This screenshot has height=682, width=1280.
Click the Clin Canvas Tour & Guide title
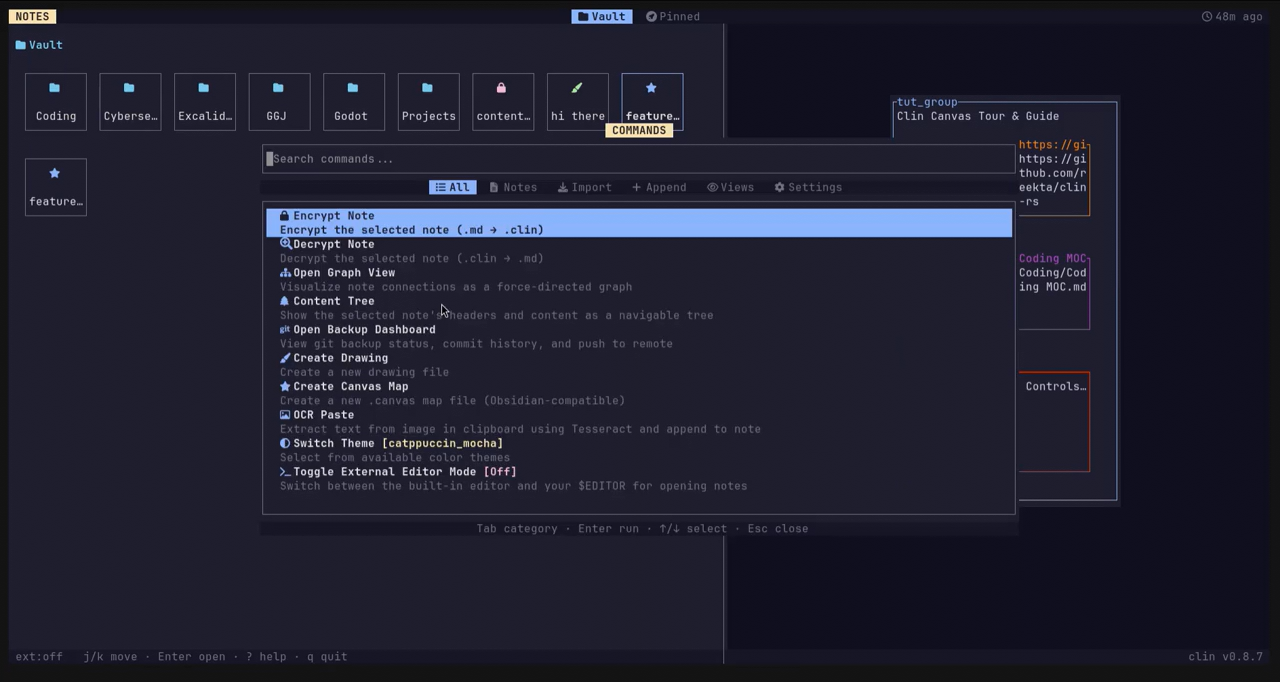[978, 116]
